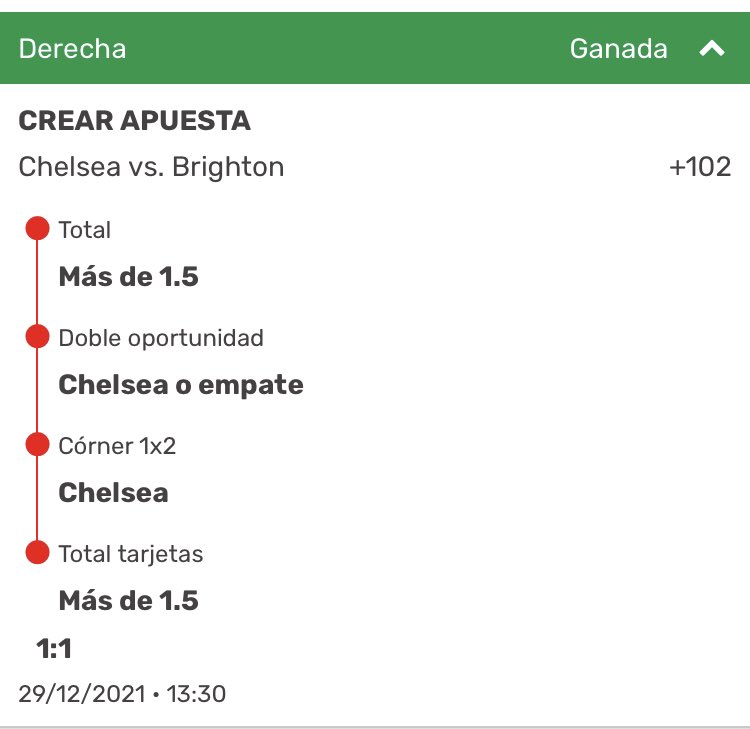Click the Ganada status label
Image resolution: width=750 pixels, height=729 pixels.
tap(618, 49)
